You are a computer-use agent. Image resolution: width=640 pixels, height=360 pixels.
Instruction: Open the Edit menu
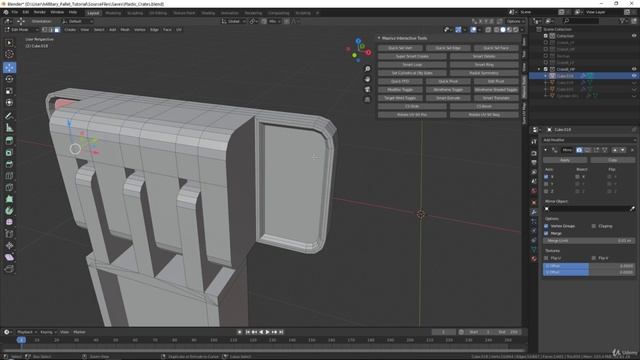coord(26,12)
